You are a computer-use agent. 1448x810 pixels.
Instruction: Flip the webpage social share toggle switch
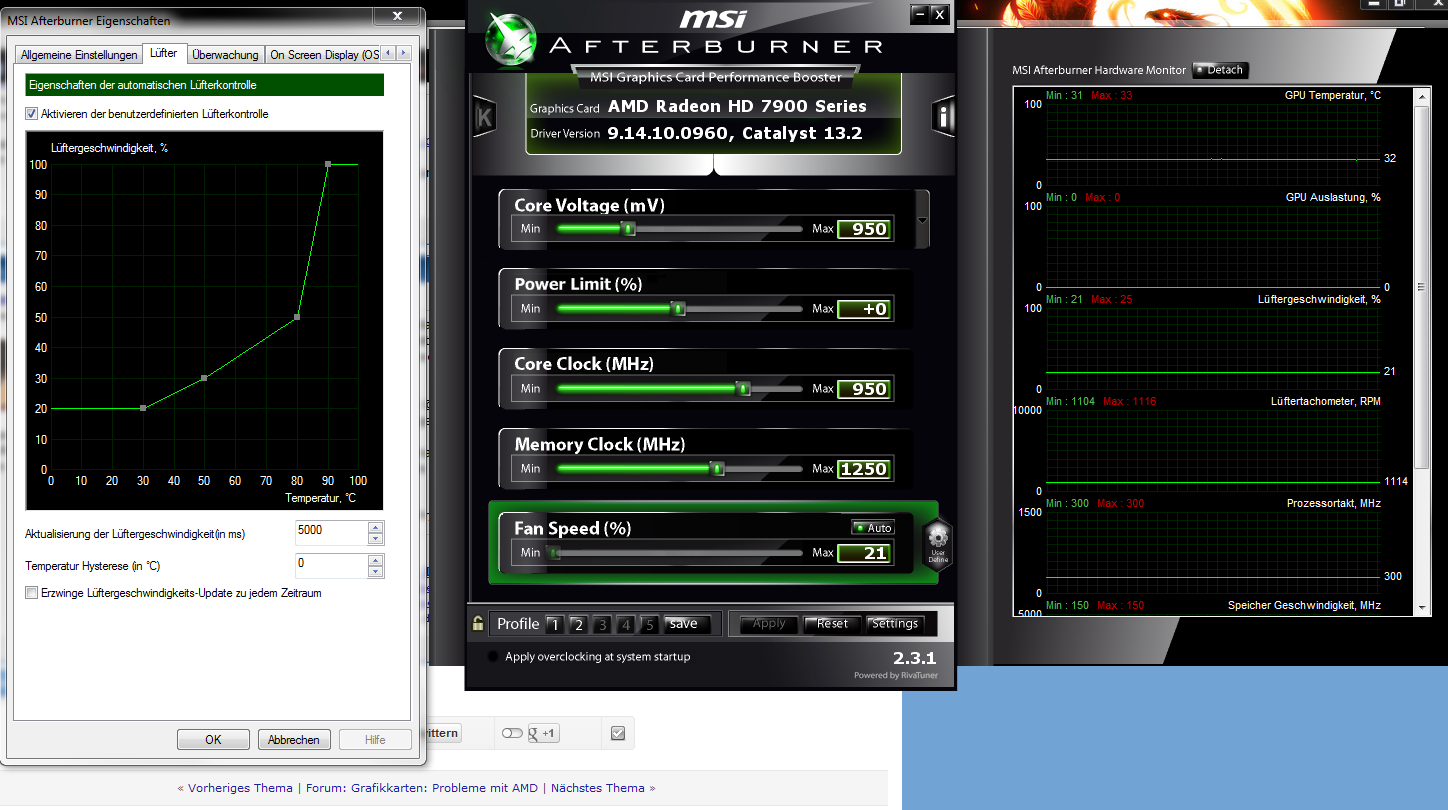(512, 733)
